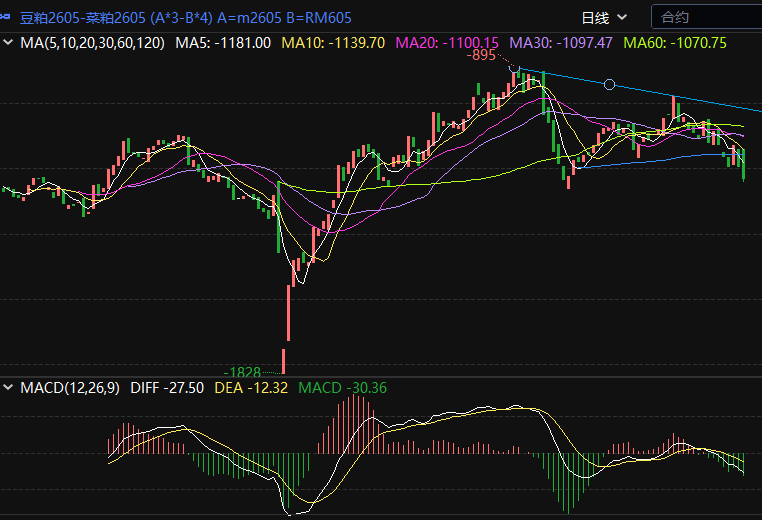762x520 pixels.
Task: Click the double-arrow icon beside the contract title
Action: pos(9,17)
